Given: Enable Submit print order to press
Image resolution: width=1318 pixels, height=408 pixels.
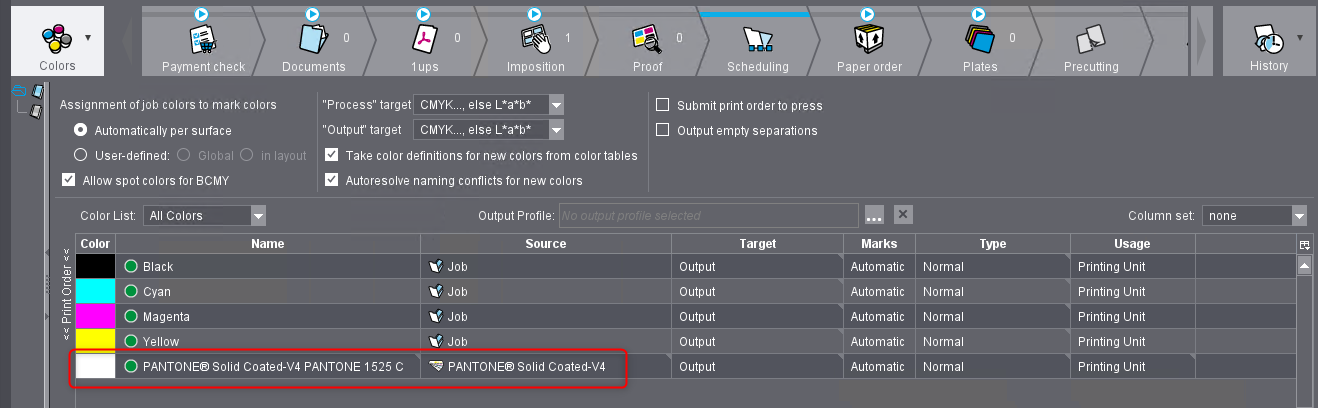Looking at the screenshot, I should pyautogui.click(x=662, y=105).
